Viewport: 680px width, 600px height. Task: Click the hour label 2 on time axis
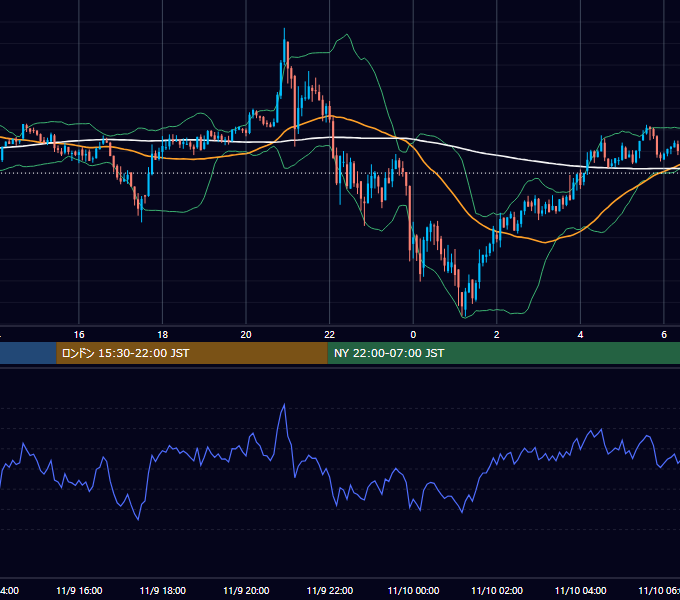(497, 335)
